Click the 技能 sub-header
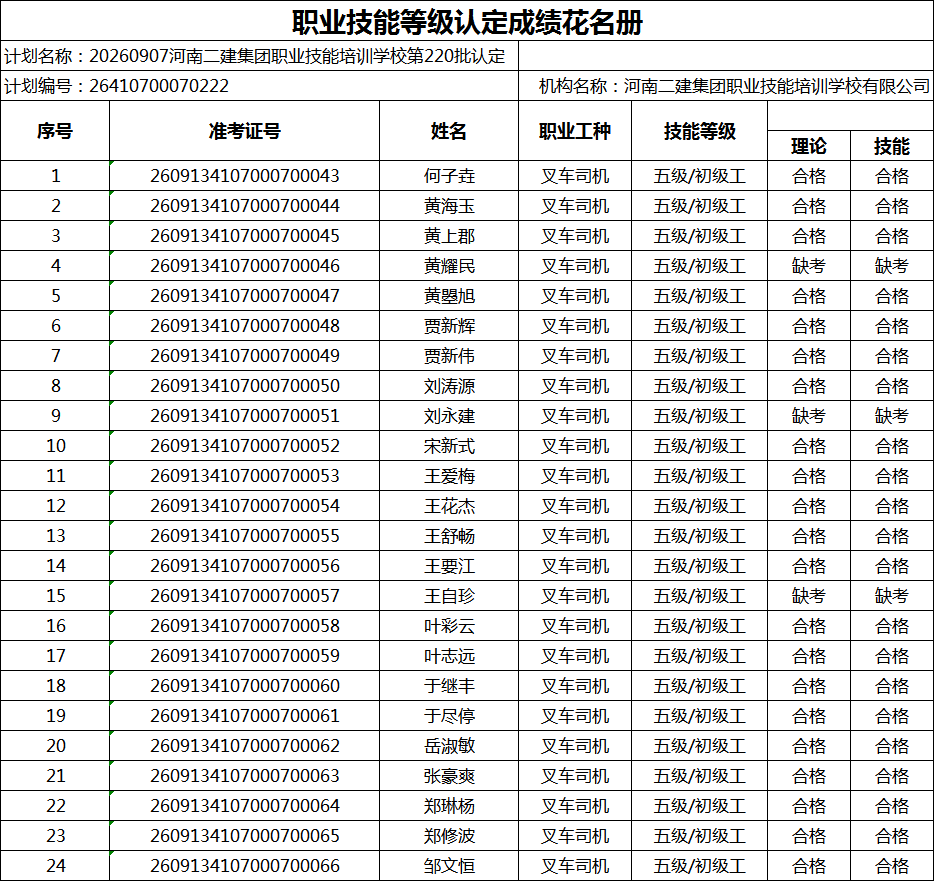The image size is (934, 881). click(892, 146)
